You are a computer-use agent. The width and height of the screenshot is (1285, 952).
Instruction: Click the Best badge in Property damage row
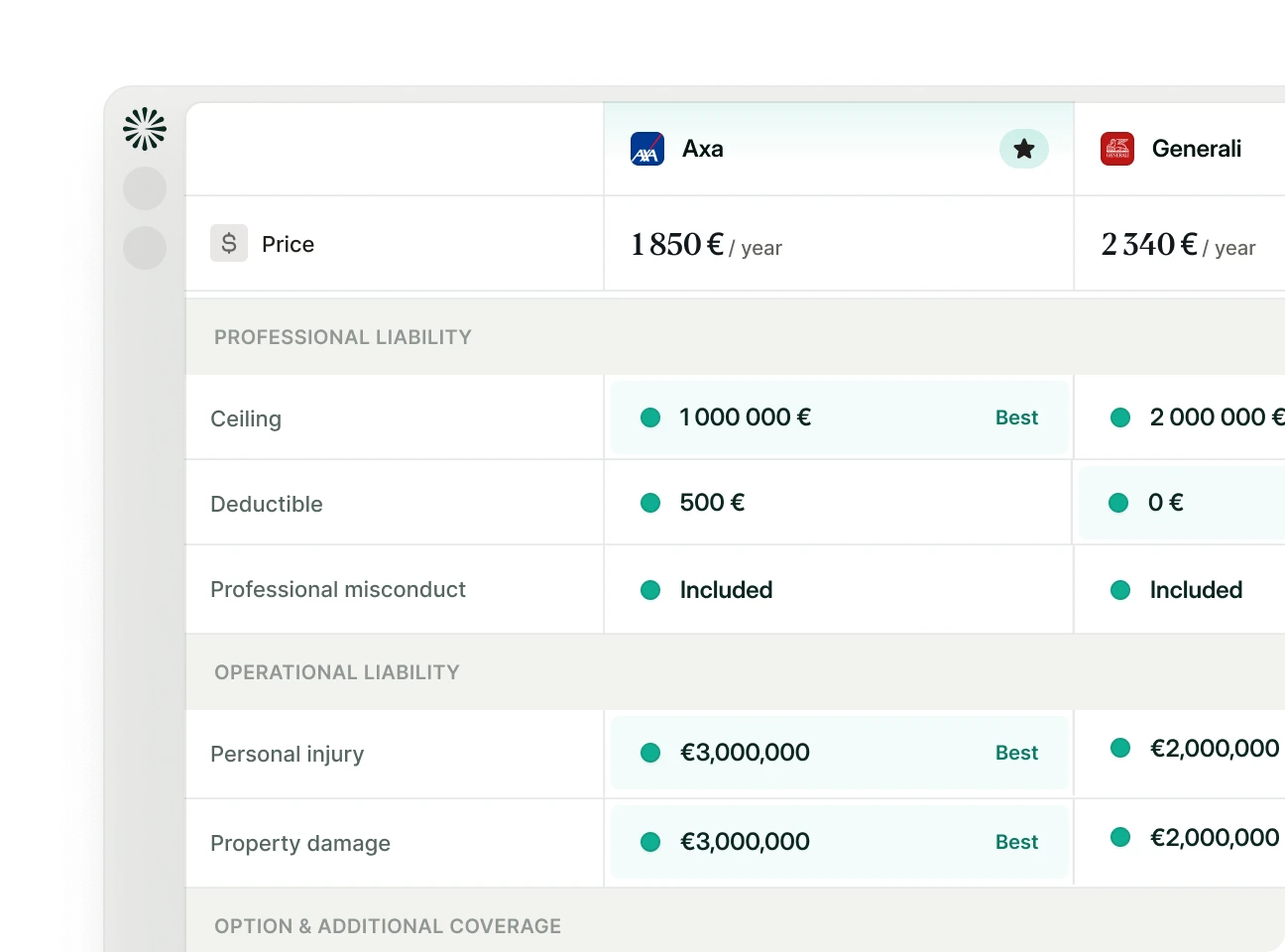click(1016, 842)
